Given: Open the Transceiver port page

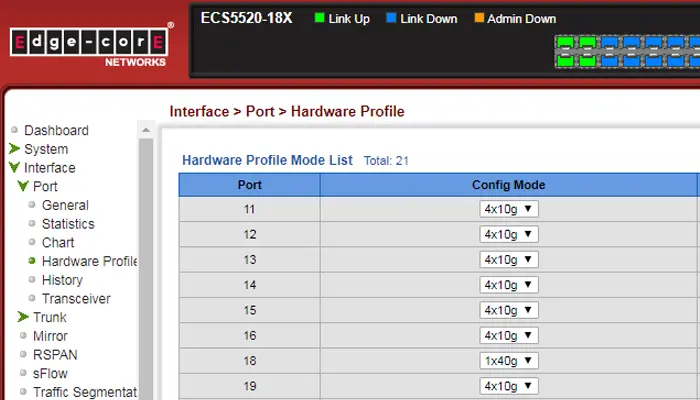Looking at the screenshot, I should pos(76,299).
